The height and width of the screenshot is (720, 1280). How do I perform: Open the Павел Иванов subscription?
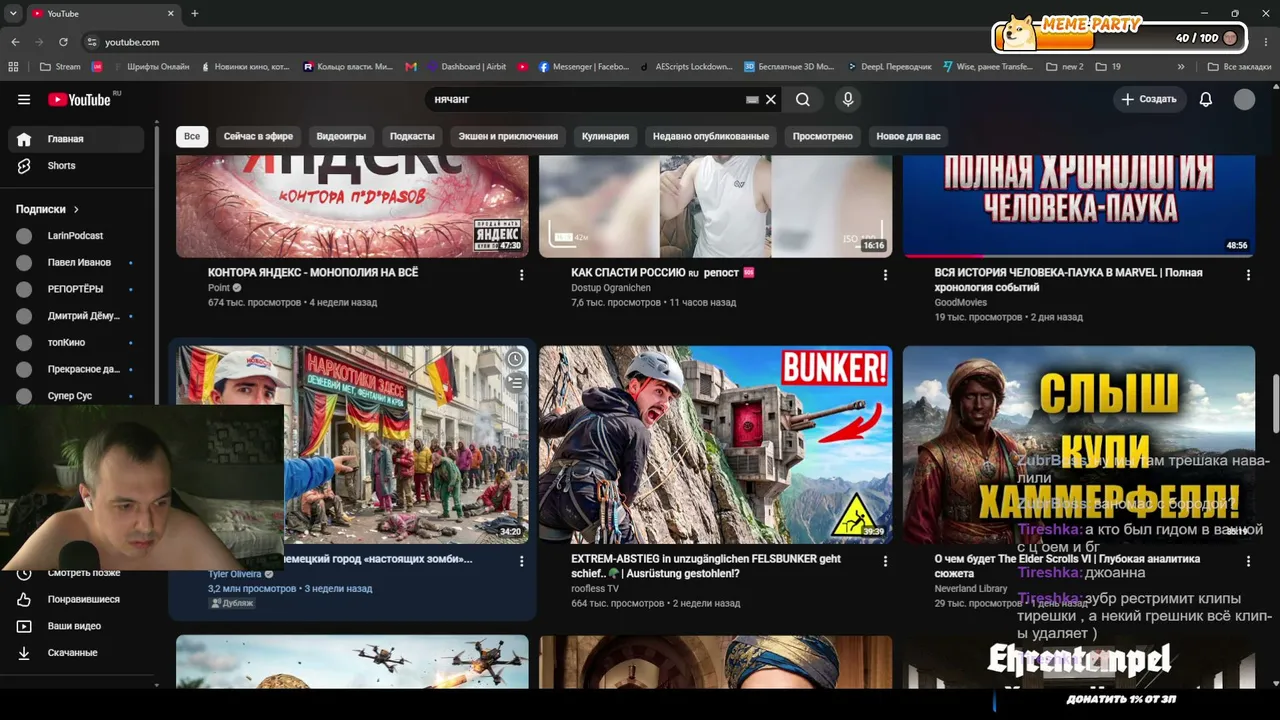[x=76, y=263]
